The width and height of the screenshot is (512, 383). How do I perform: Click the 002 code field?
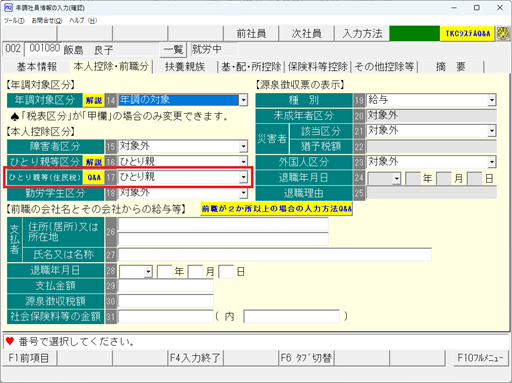13,49
